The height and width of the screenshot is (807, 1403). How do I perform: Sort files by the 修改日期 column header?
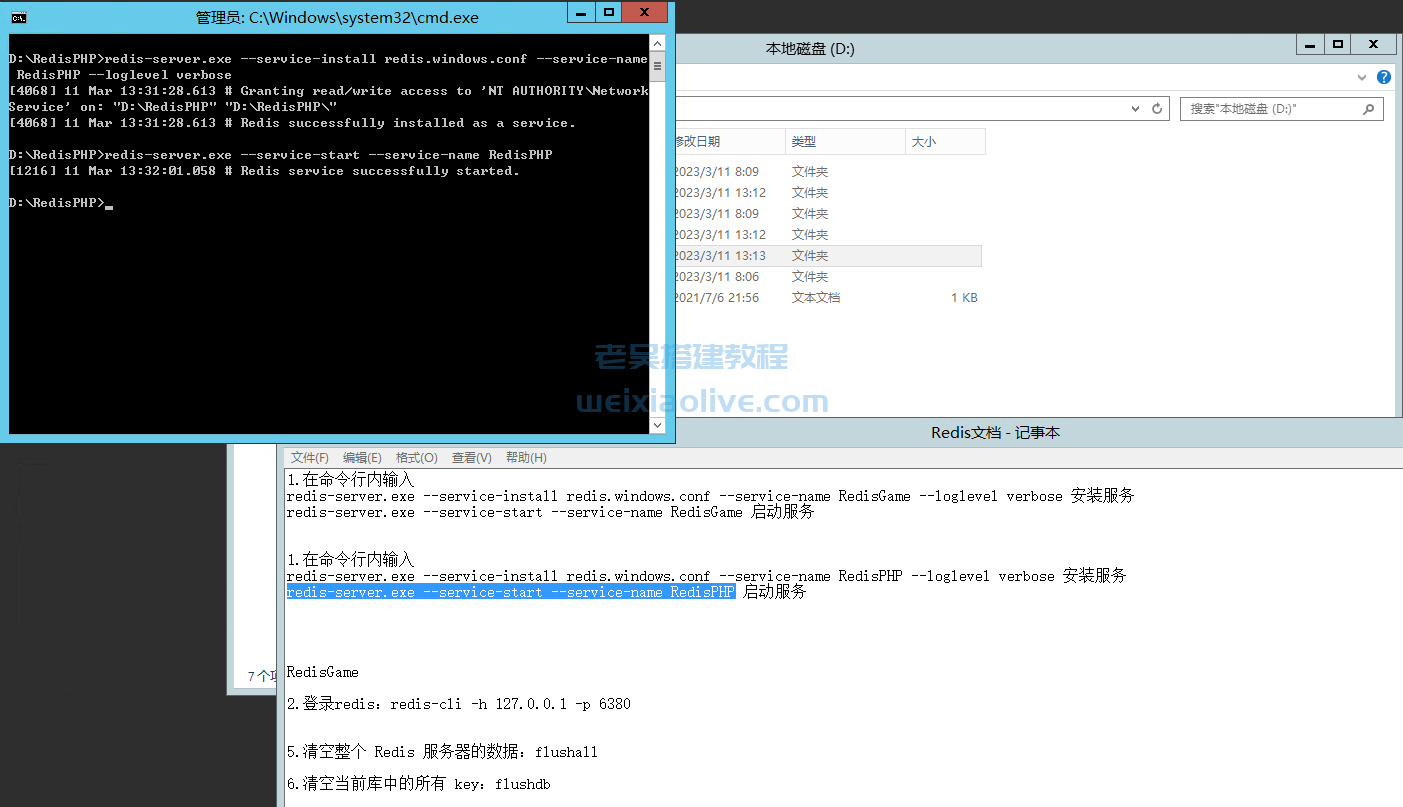[729, 141]
